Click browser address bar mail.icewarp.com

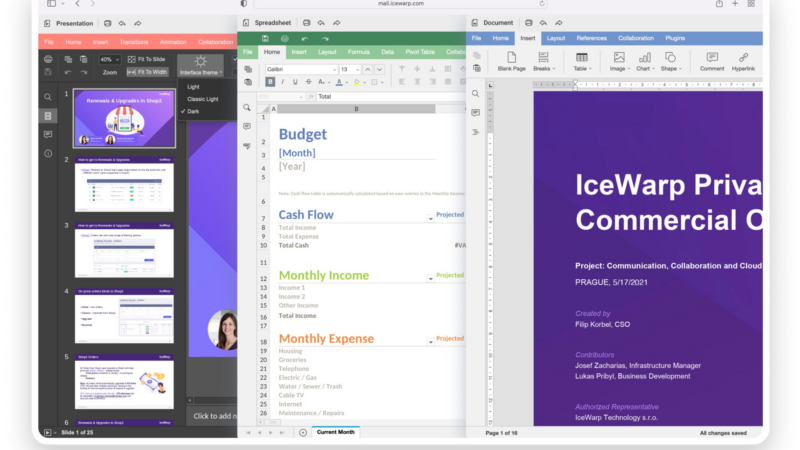tap(401, 4)
